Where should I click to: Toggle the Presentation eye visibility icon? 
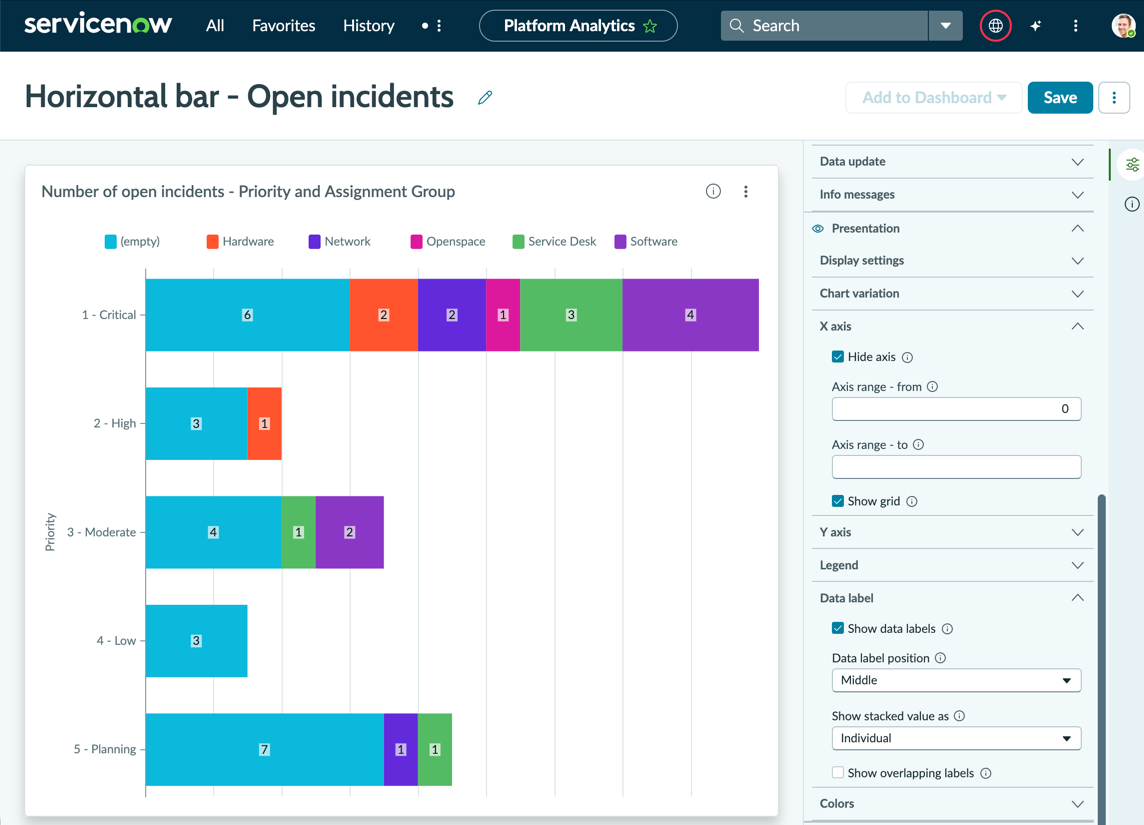pos(818,228)
